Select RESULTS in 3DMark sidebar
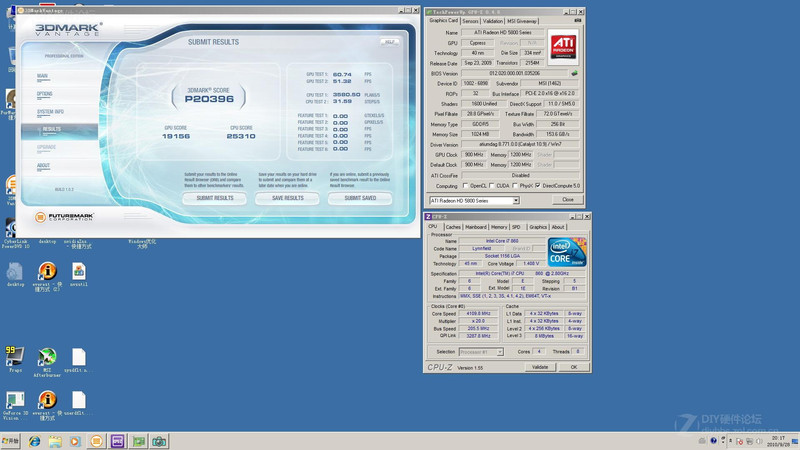 [x=59, y=130]
